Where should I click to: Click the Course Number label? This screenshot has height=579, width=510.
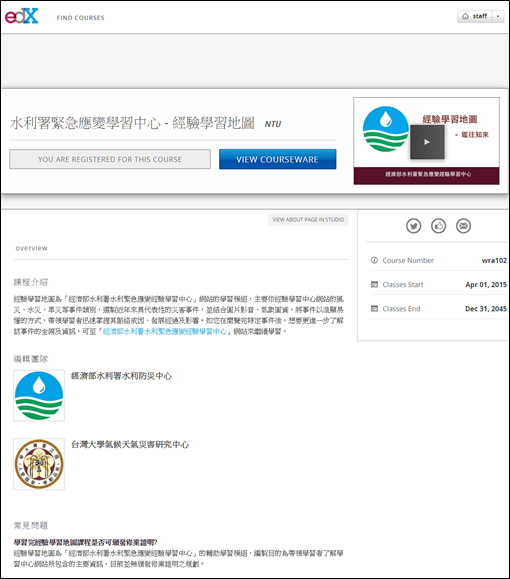(408, 260)
